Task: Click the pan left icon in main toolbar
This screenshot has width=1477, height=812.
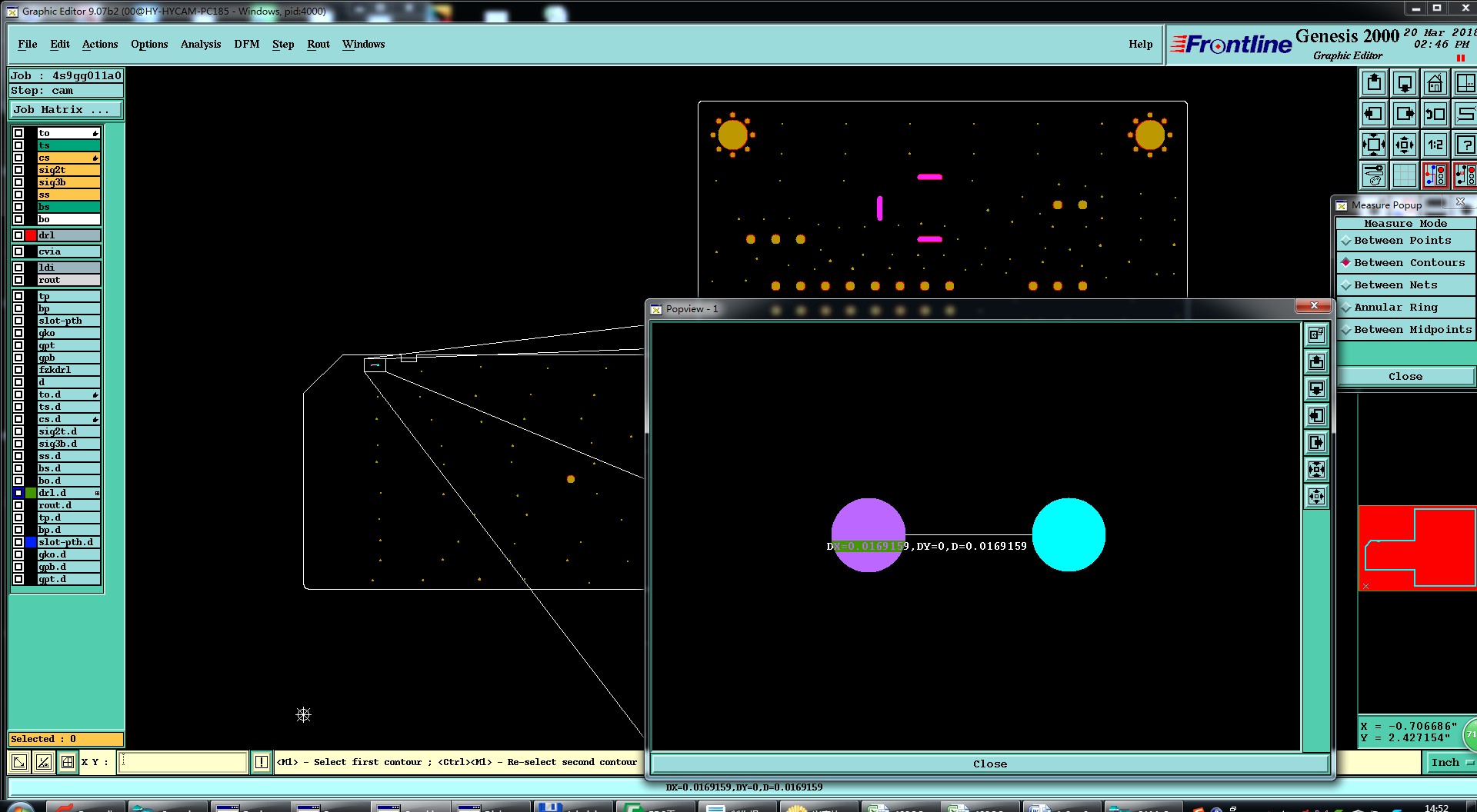Action: point(1374,114)
